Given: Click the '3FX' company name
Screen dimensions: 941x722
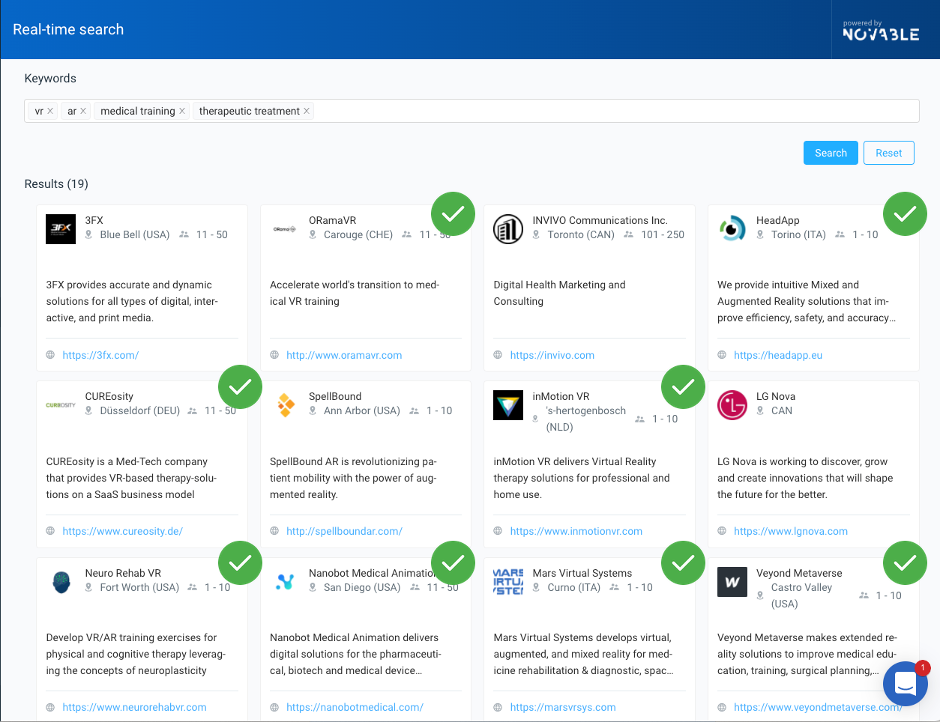Looking at the screenshot, I should tap(94, 220).
